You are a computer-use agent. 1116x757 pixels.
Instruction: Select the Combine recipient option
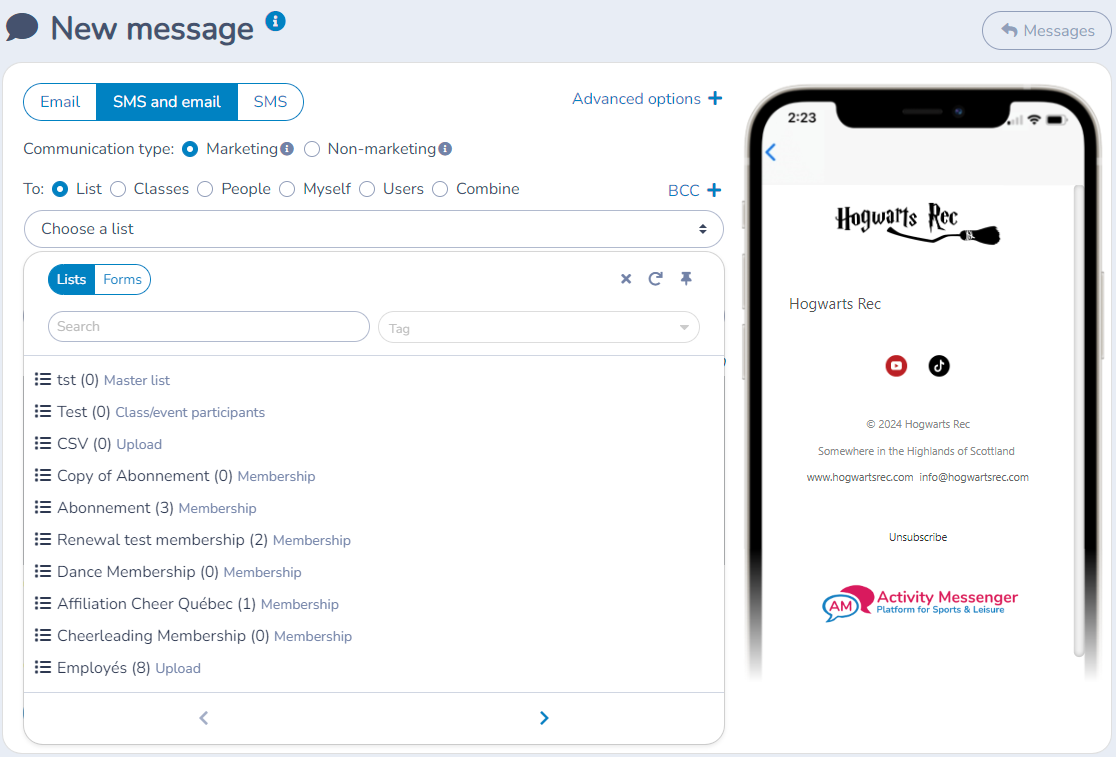tap(441, 189)
